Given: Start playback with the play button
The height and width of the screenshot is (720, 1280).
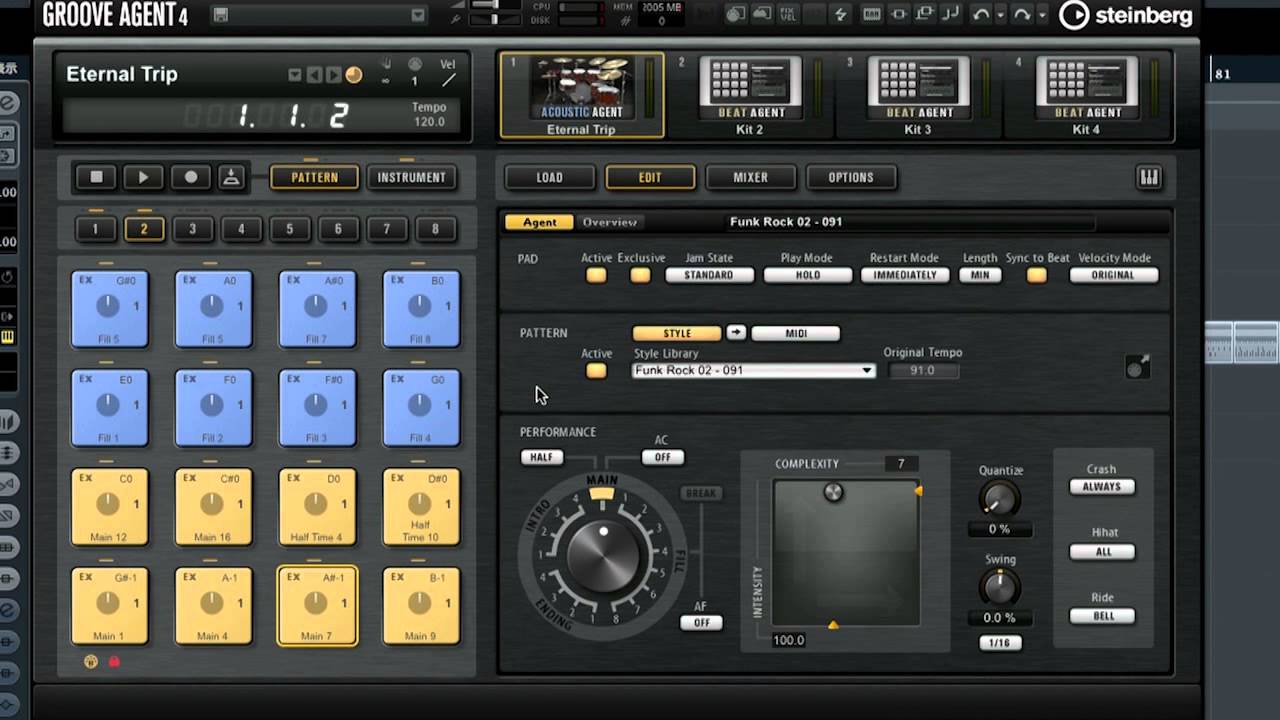Looking at the screenshot, I should click(x=143, y=177).
